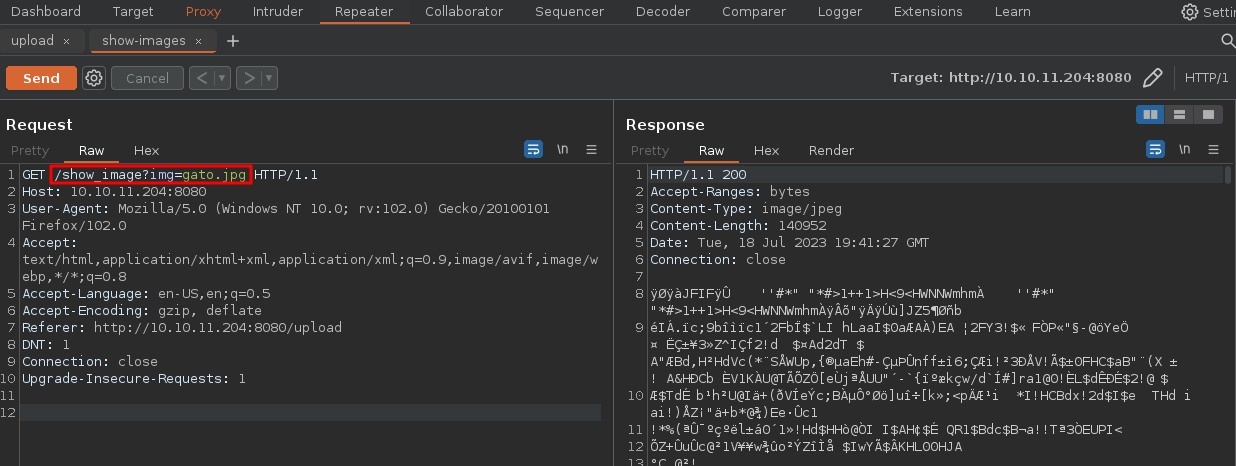Select the upload repeater tab
The height and width of the screenshot is (466, 1236).
(x=33, y=41)
